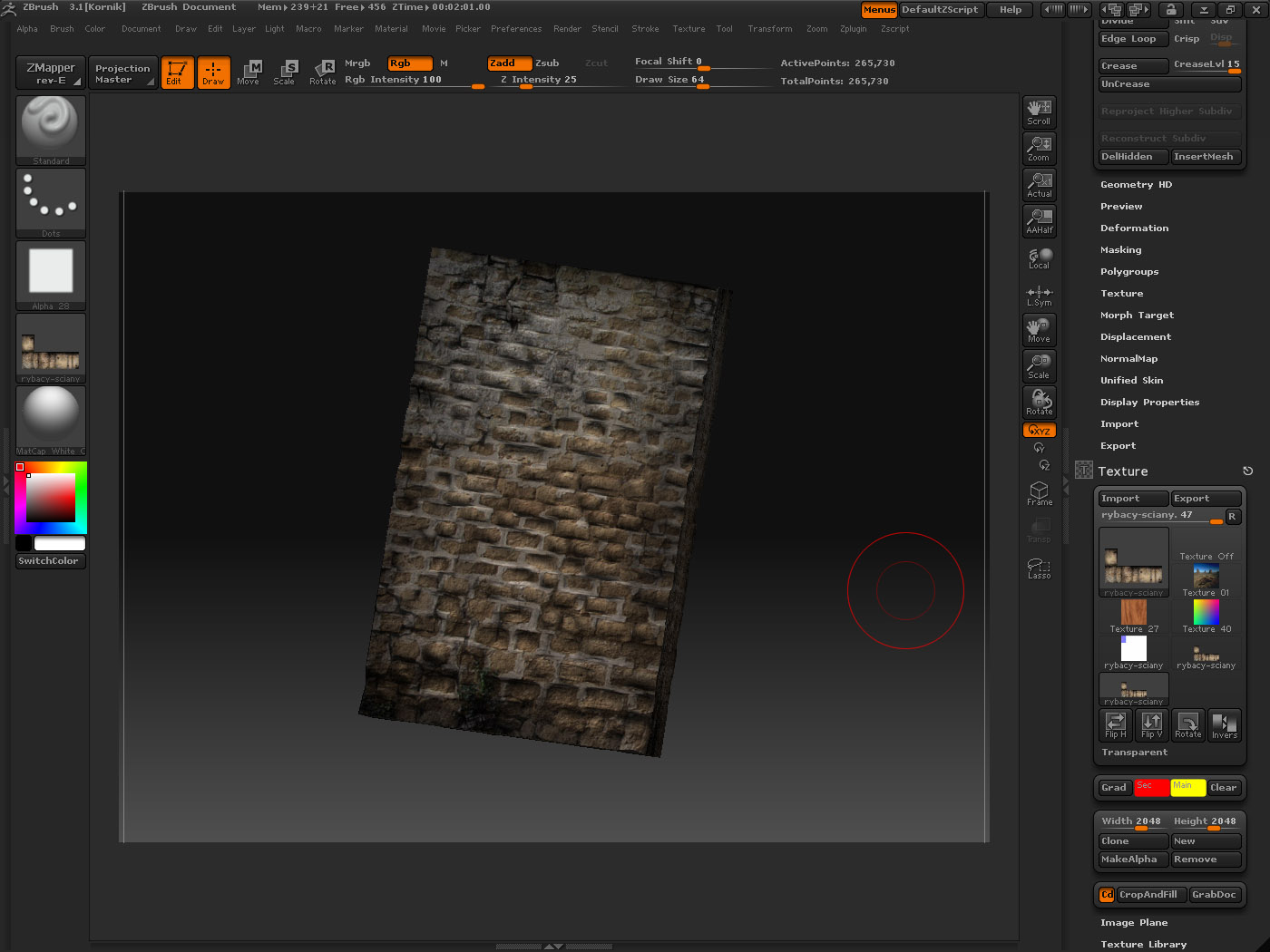Select the Texture 27 wood thumbnail
Image resolution: width=1270 pixels, height=952 pixels.
coord(1133,616)
